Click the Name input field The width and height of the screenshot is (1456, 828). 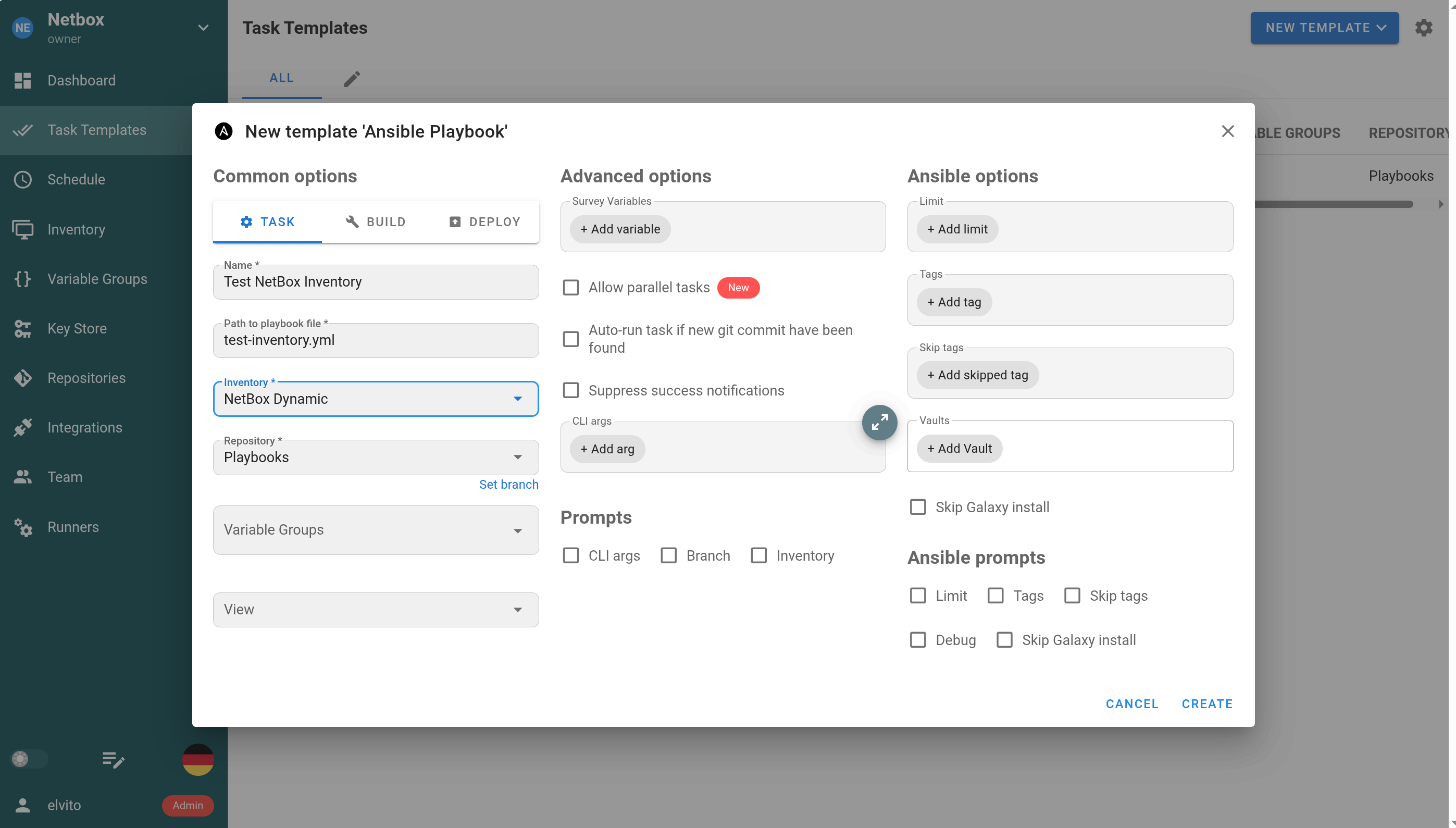(376, 282)
